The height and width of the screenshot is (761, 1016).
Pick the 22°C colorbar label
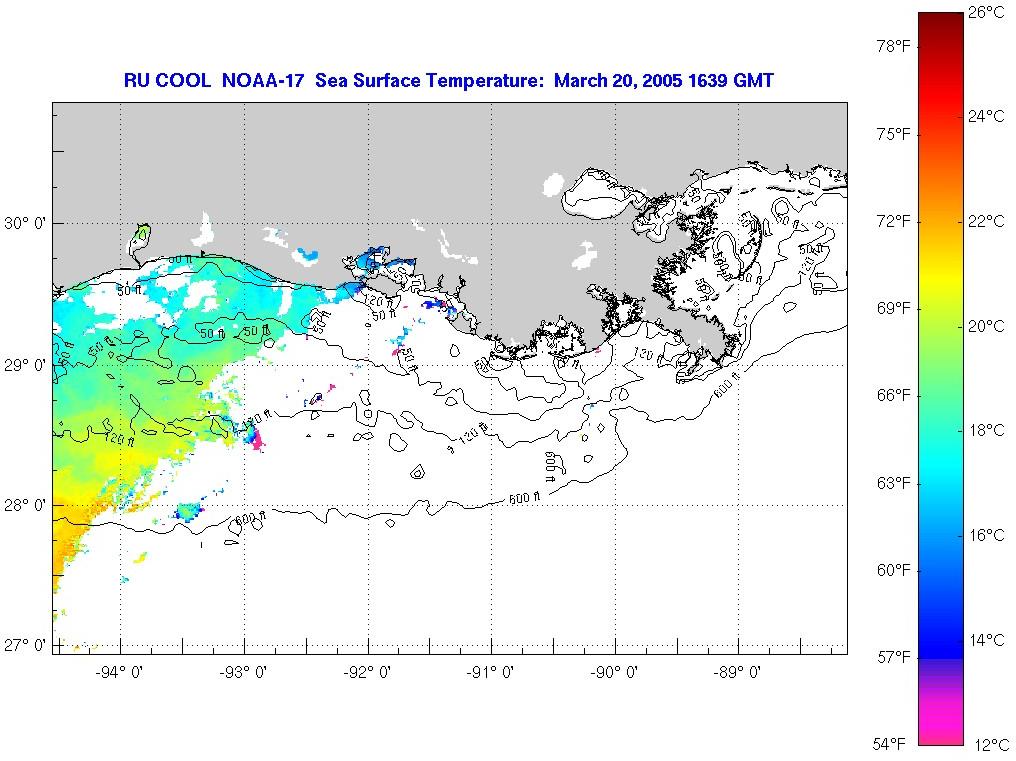click(x=986, y=221)
